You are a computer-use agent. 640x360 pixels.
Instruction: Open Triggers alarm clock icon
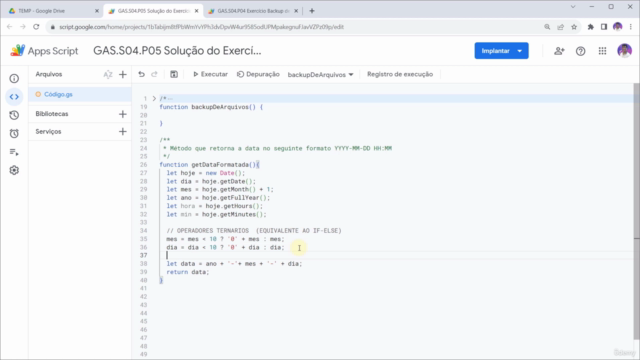pyautogui.click(x=14, y=133)
